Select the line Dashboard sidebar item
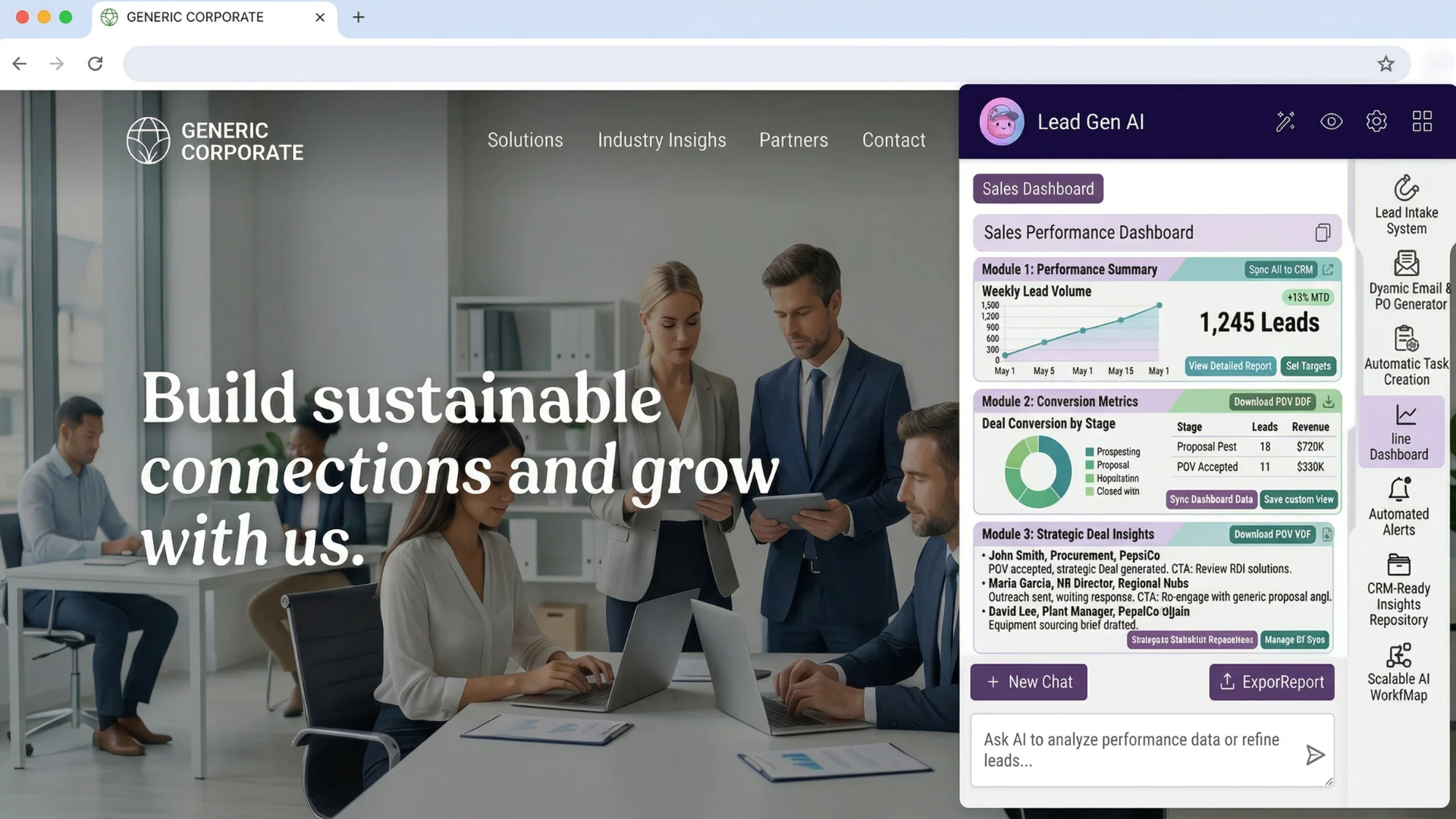This screenshot has height=819, width=1456. tap(1401, 432)
